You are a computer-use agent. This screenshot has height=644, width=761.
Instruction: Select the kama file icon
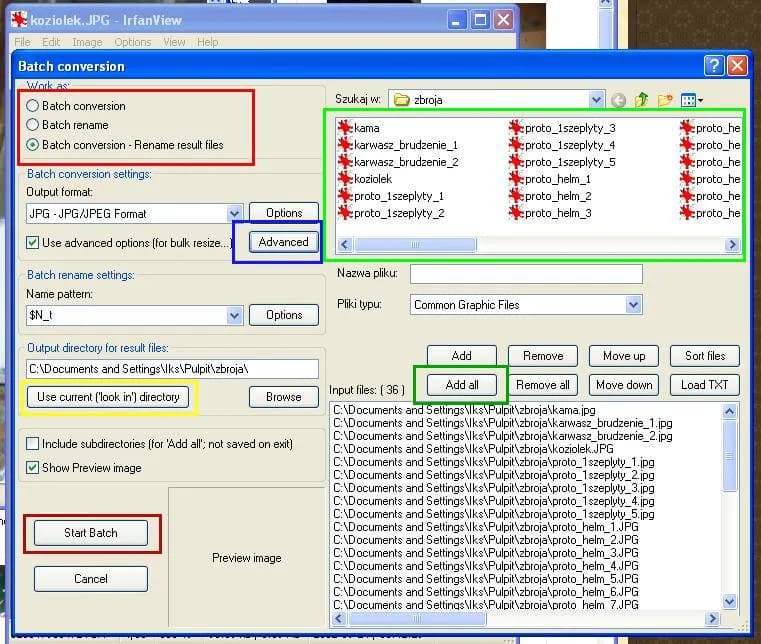tap(346, 128)
